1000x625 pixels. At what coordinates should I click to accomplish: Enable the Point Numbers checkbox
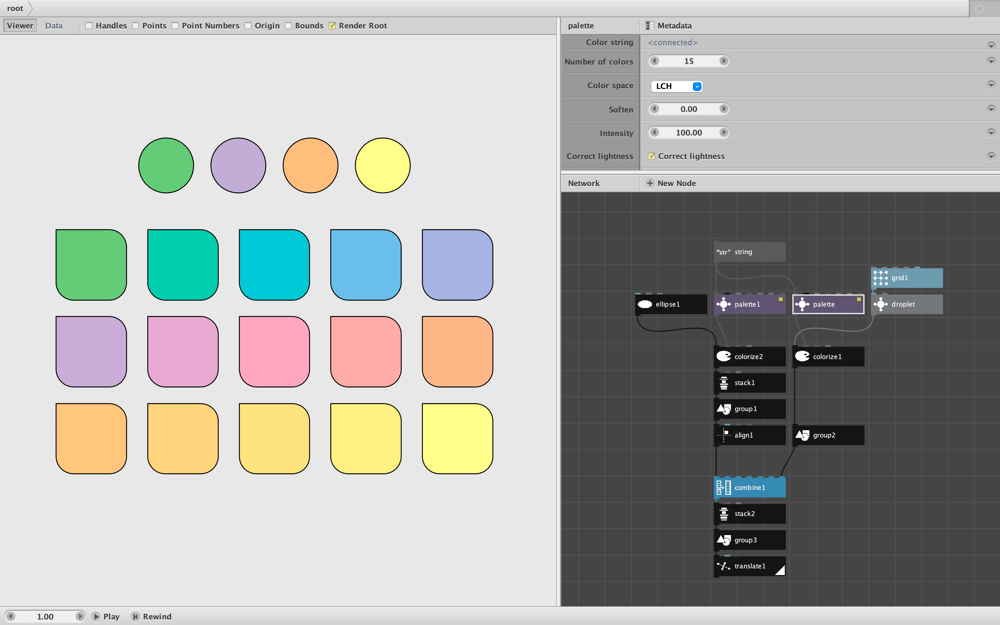pyautogui.click(x=175, y=26)
